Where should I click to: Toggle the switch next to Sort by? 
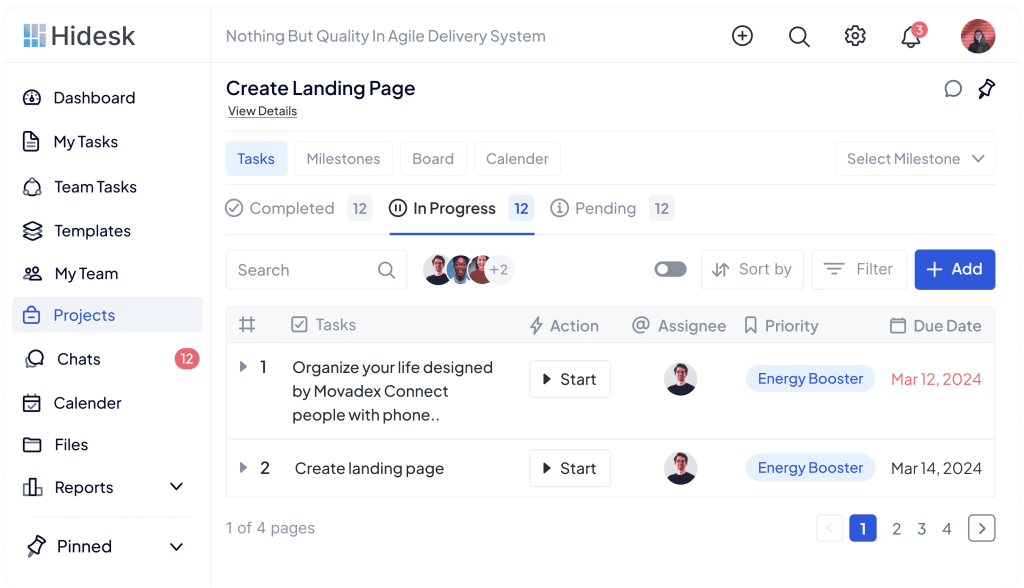tap(670, 269)
